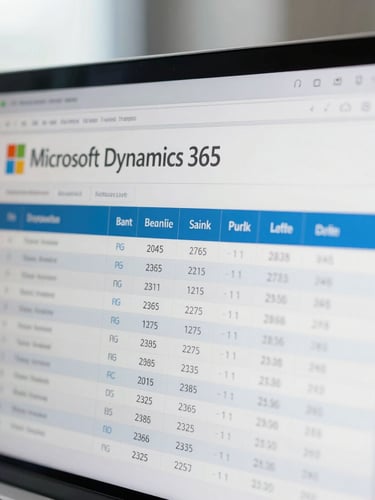The width and height of the screenshot is (375, 500).
Task: Select the 2335 cell in the 2366 row
Action: (184, 447)
